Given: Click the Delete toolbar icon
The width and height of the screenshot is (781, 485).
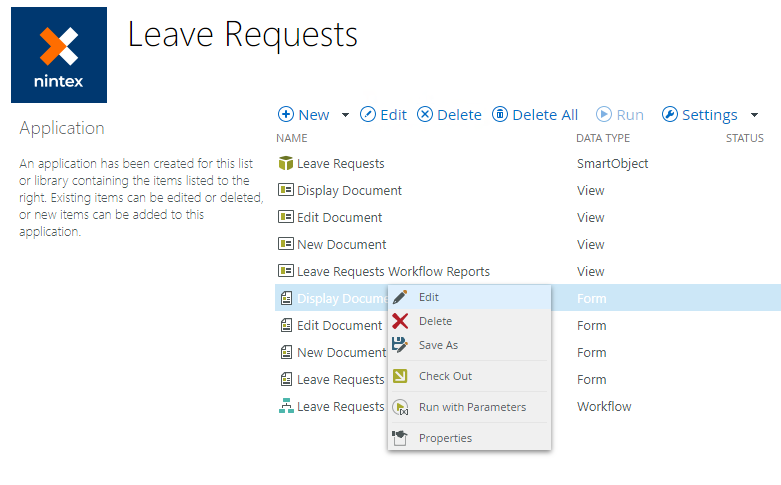Looking at the screenshot, I should (425, 115).
